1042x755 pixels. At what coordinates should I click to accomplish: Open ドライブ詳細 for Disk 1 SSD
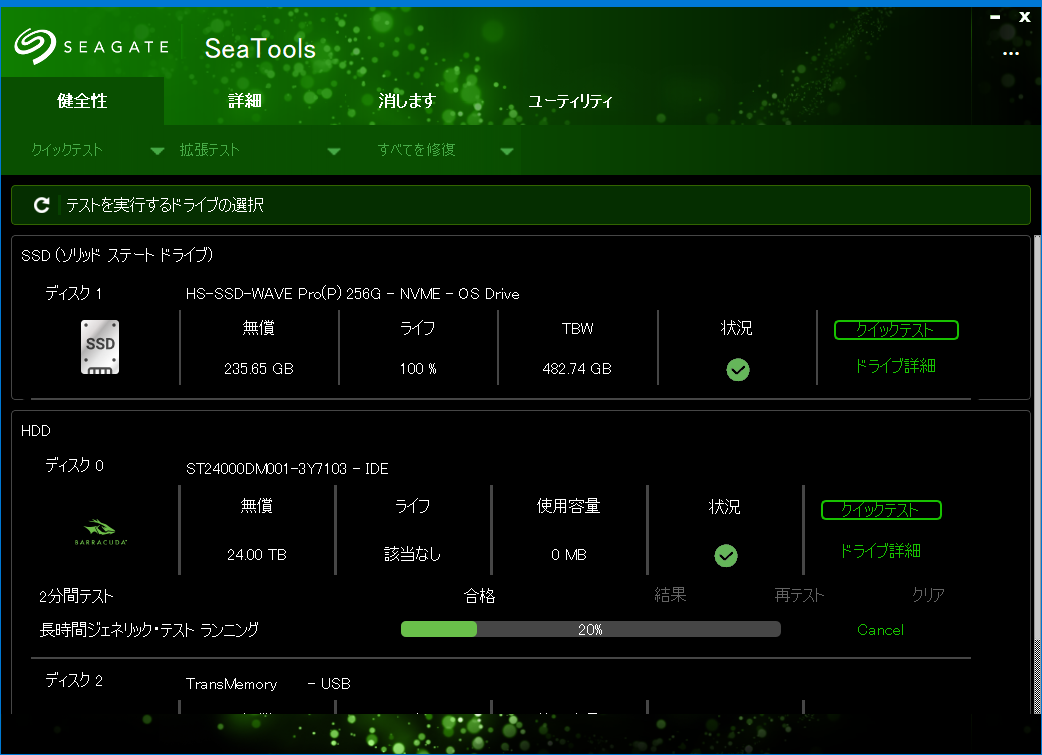point(895,366)
